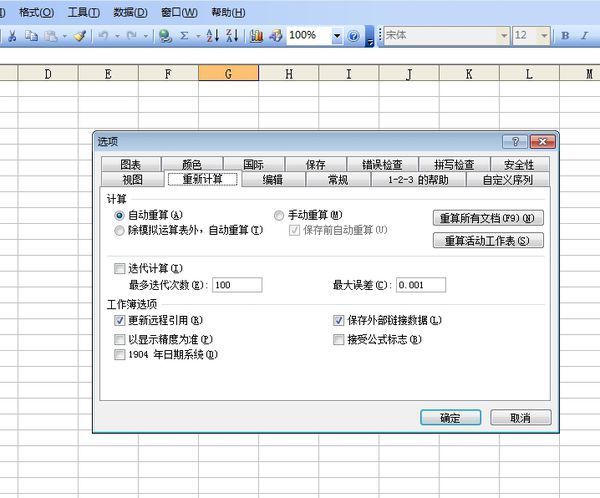Select the Format Painter brush icon

click(80, 36)
